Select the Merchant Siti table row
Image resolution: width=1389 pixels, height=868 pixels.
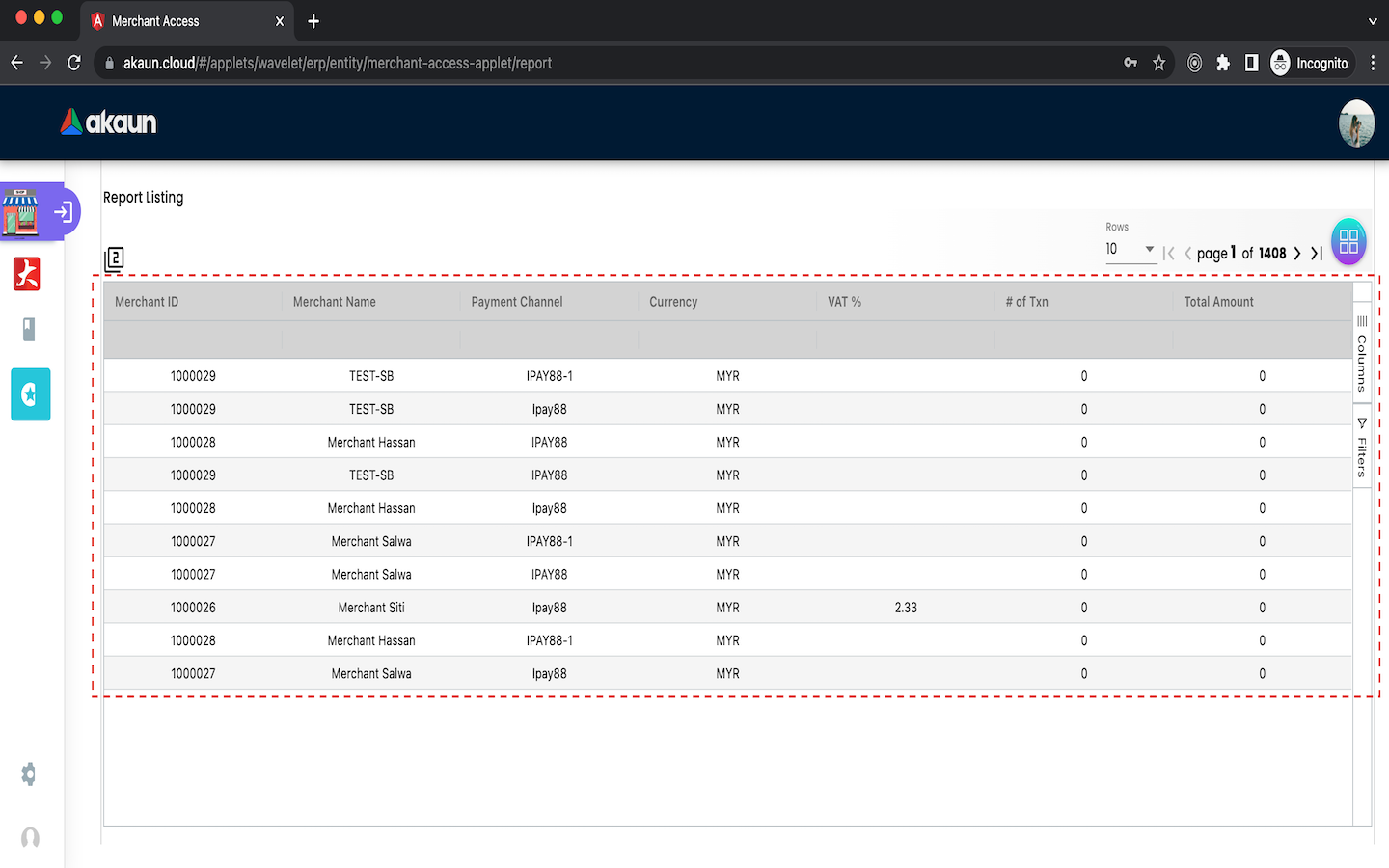(371, 608)
